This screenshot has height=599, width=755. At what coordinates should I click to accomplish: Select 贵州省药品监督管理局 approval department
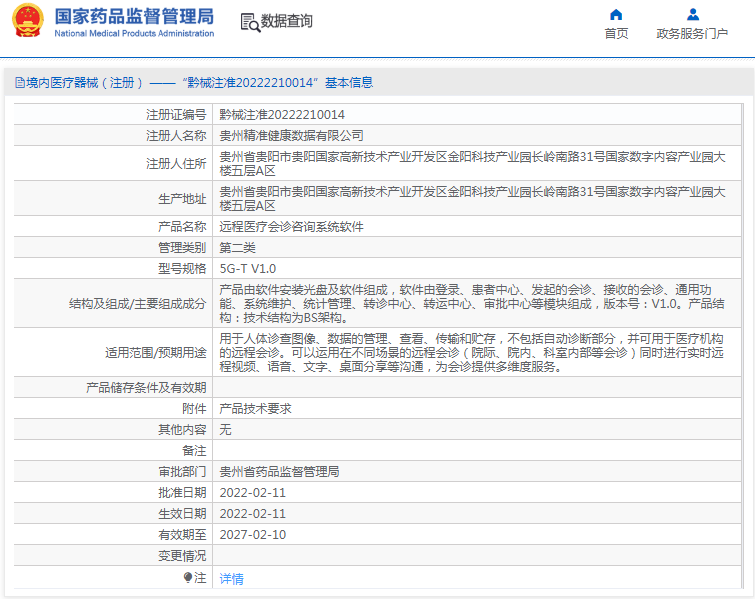279,471
